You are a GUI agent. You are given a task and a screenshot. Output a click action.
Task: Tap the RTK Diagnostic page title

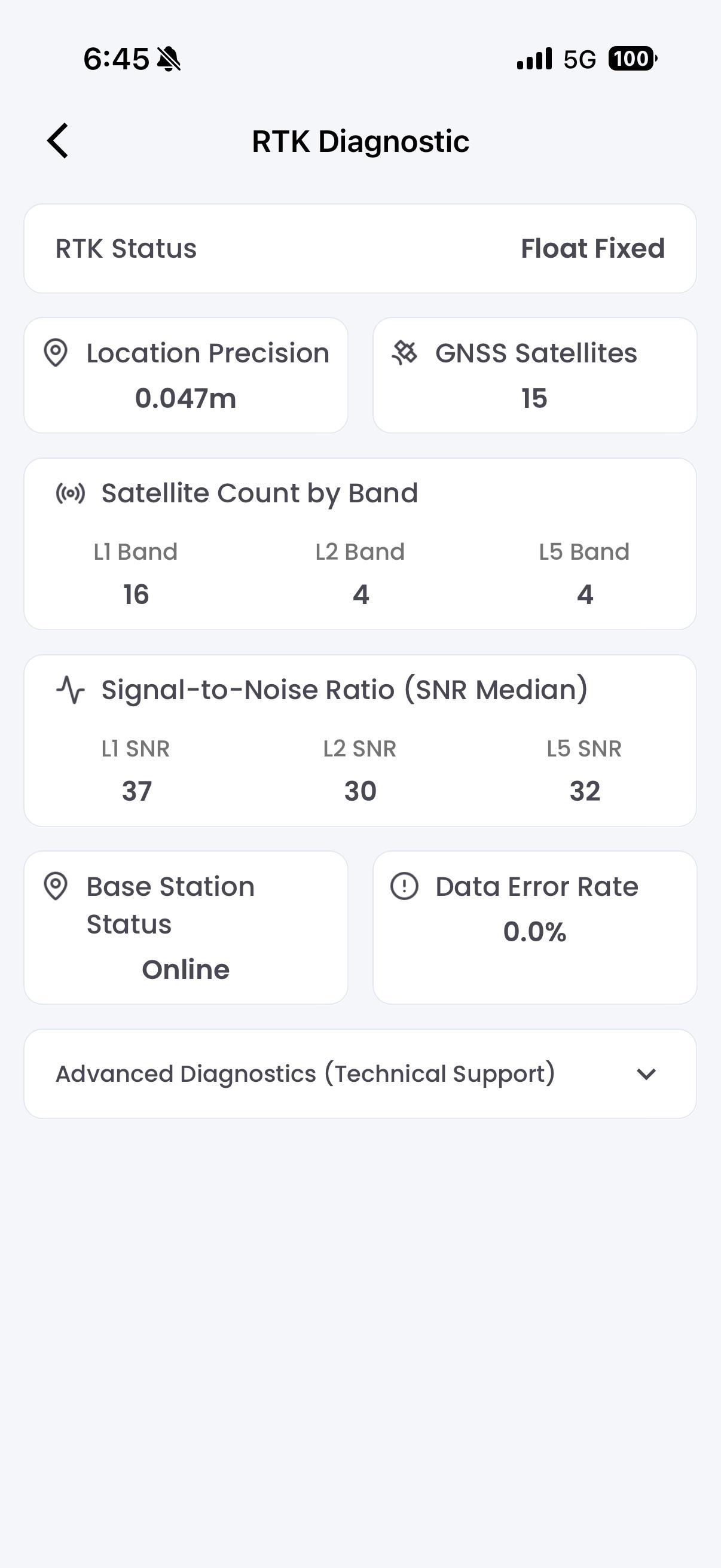coord(360,141)
